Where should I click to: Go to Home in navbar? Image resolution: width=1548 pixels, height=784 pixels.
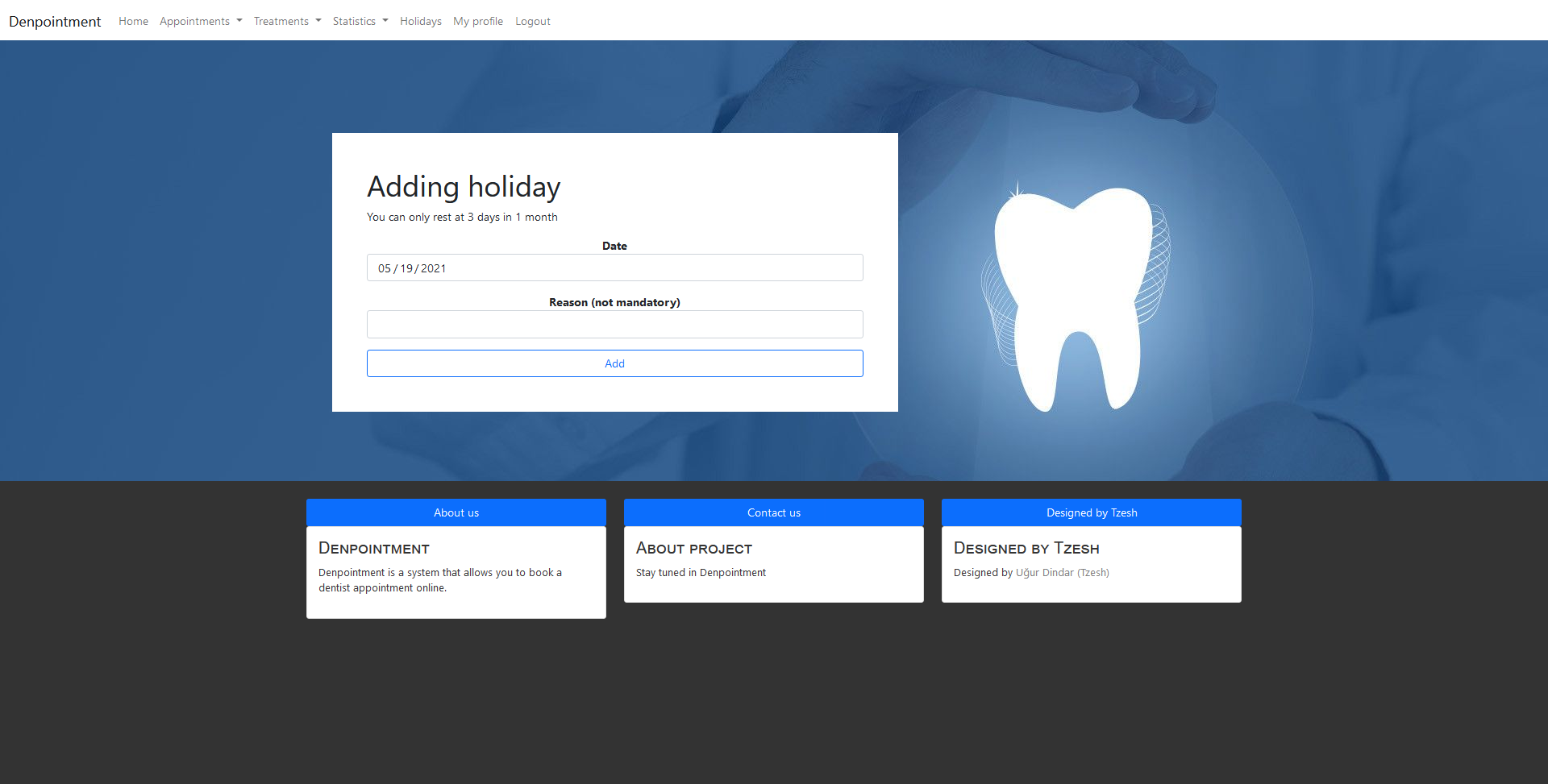[133, 21]
